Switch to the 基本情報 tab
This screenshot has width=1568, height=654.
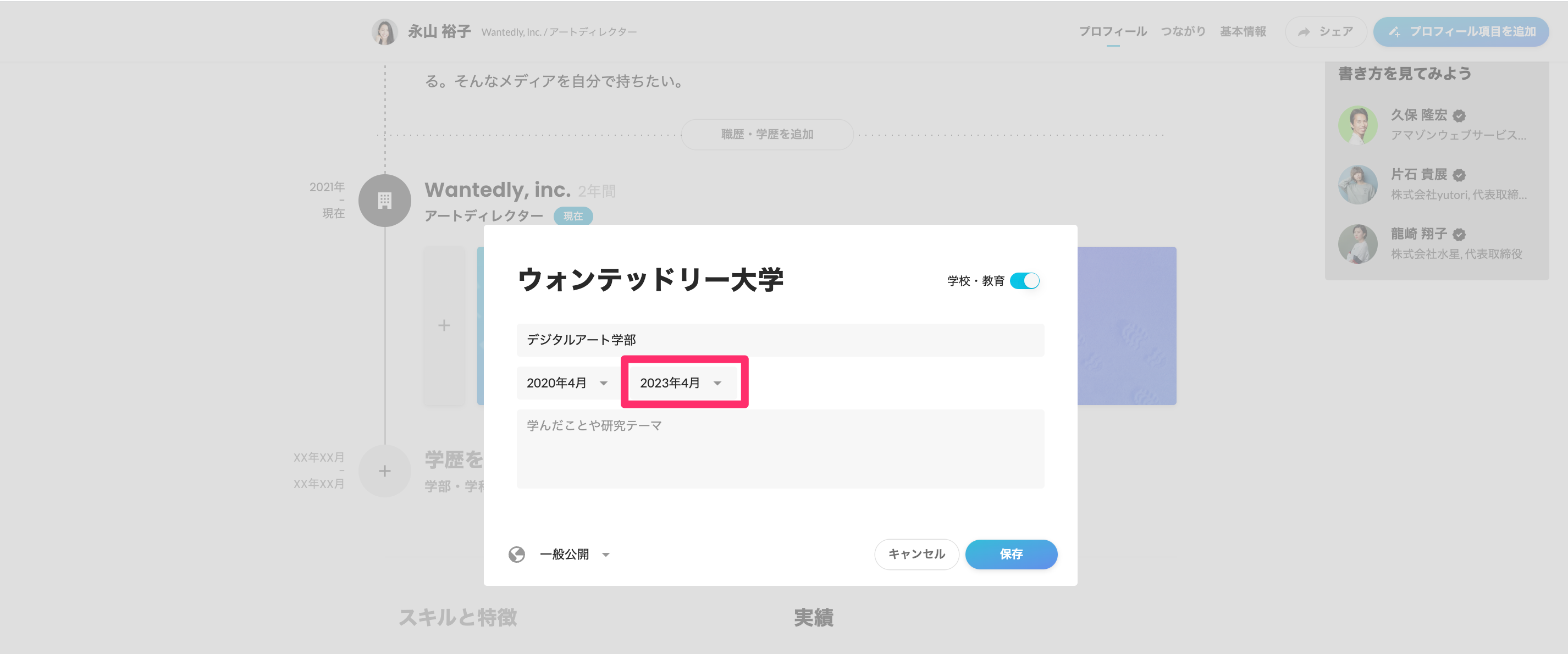1243,32
